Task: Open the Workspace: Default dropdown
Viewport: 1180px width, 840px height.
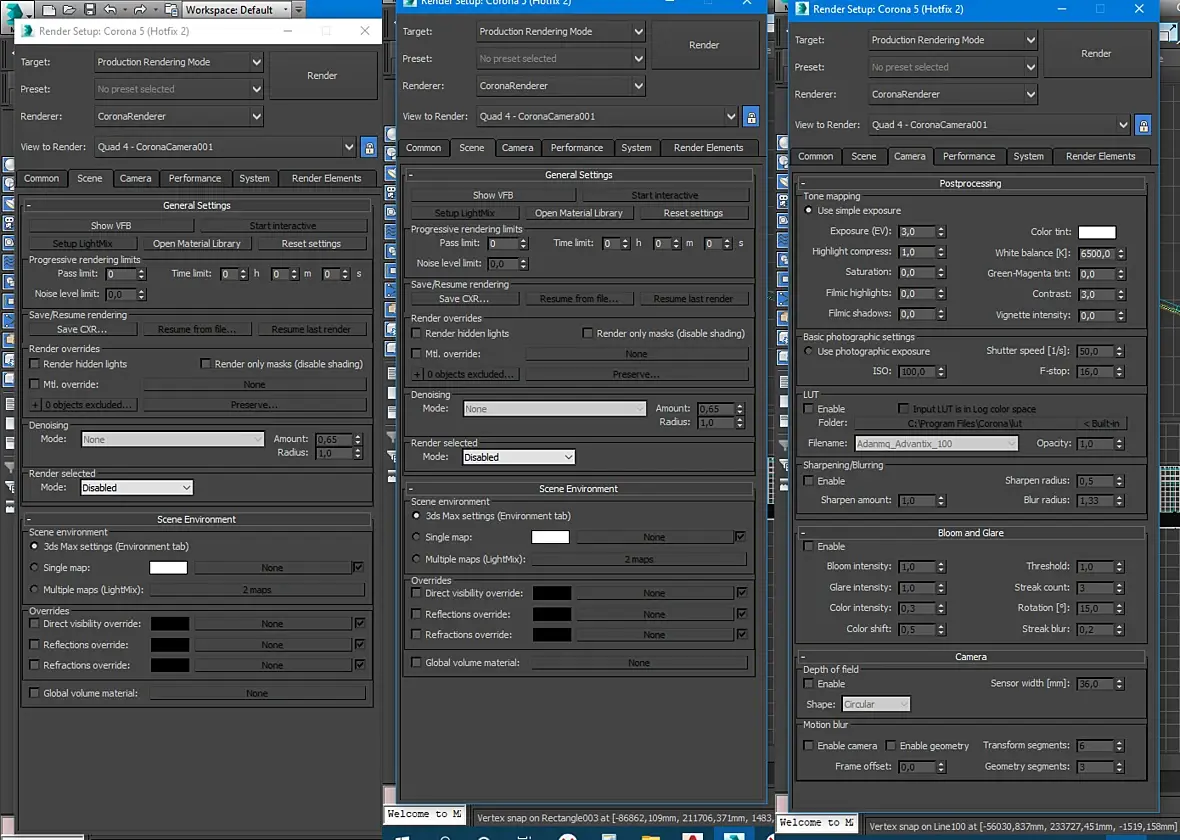Action: pyautogui.click(x=236, y=10)
